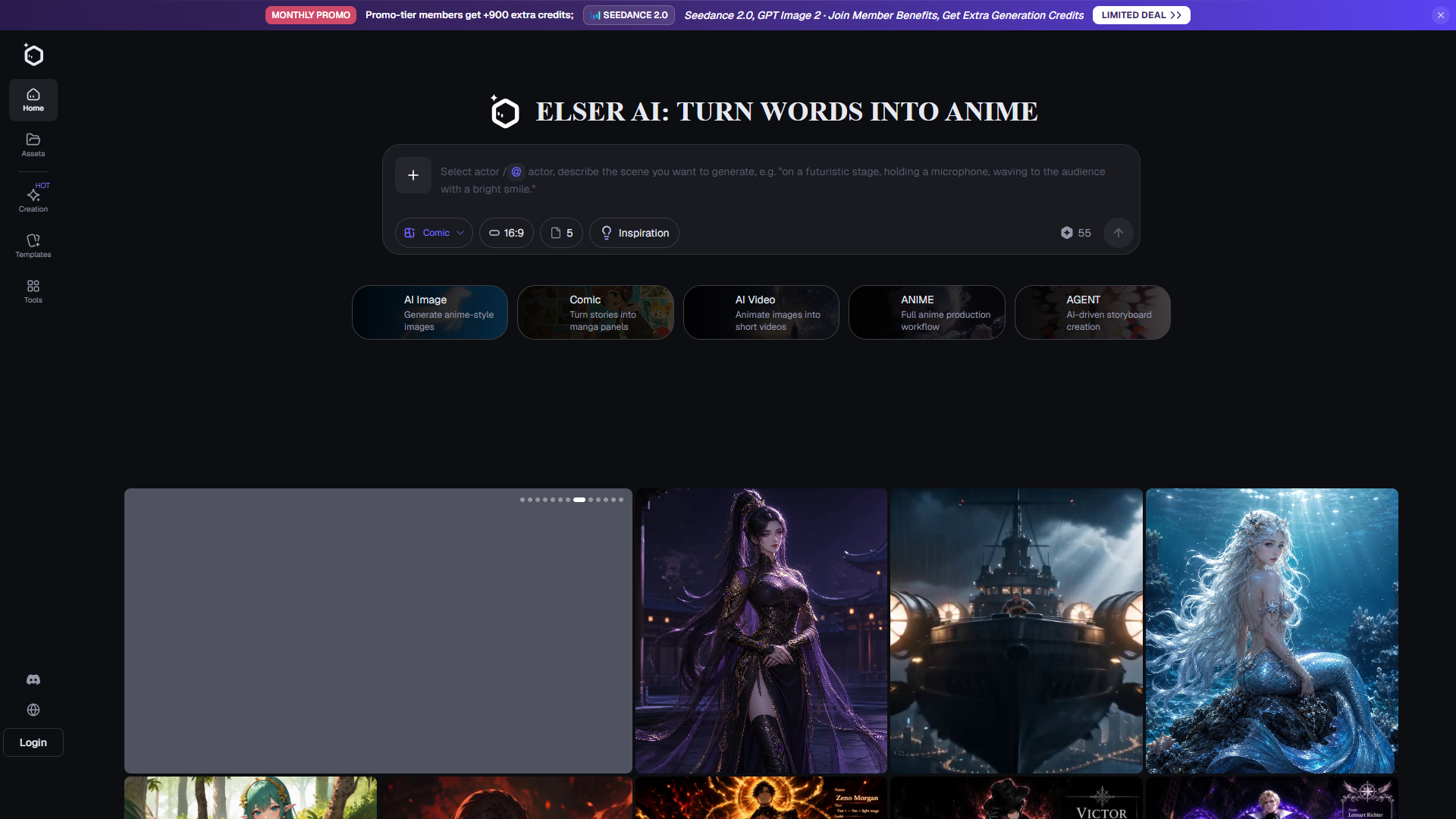
Task: Go to Home in the sidebar
Action: point(33,100)
